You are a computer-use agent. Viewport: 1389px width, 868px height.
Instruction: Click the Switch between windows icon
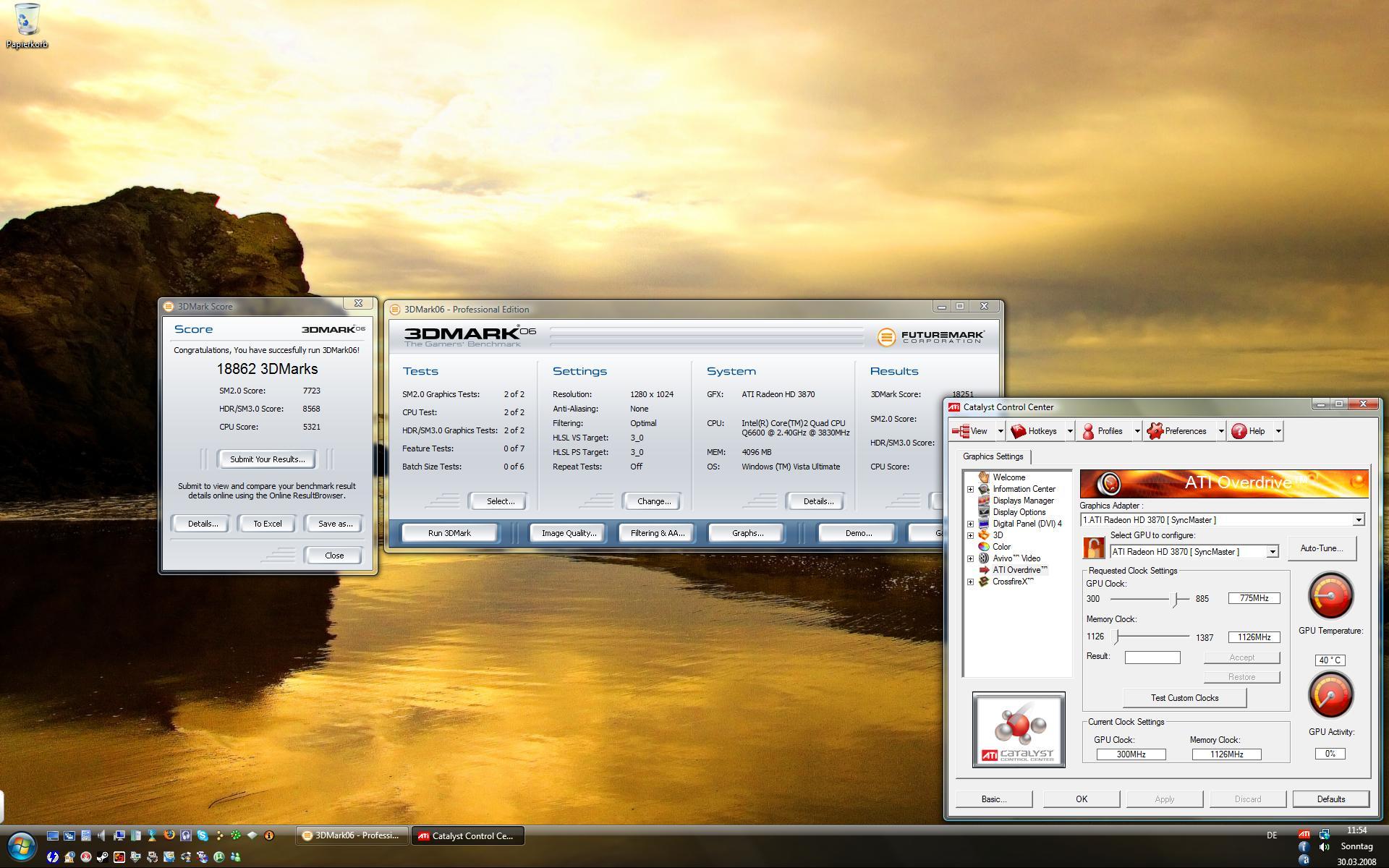[x=69, y=835]
